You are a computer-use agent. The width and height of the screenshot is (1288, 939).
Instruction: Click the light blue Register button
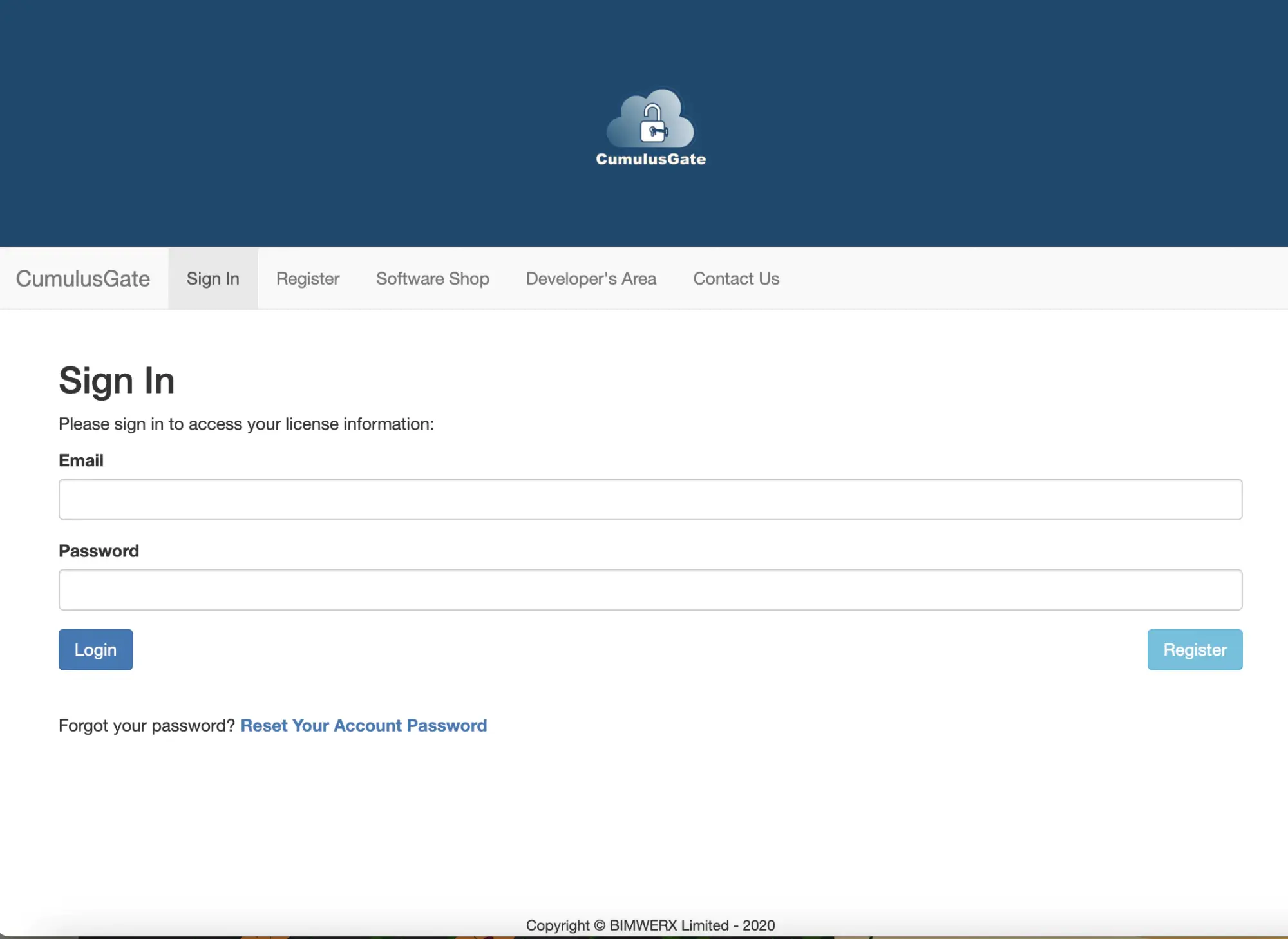point(1195,649)
